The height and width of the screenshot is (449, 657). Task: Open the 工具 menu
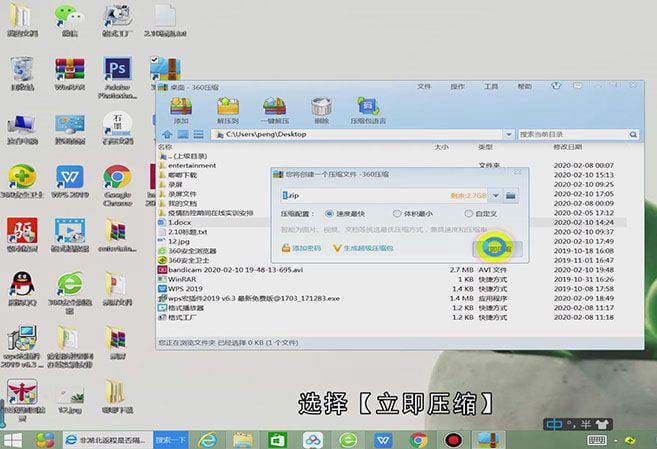pos(491,86)
